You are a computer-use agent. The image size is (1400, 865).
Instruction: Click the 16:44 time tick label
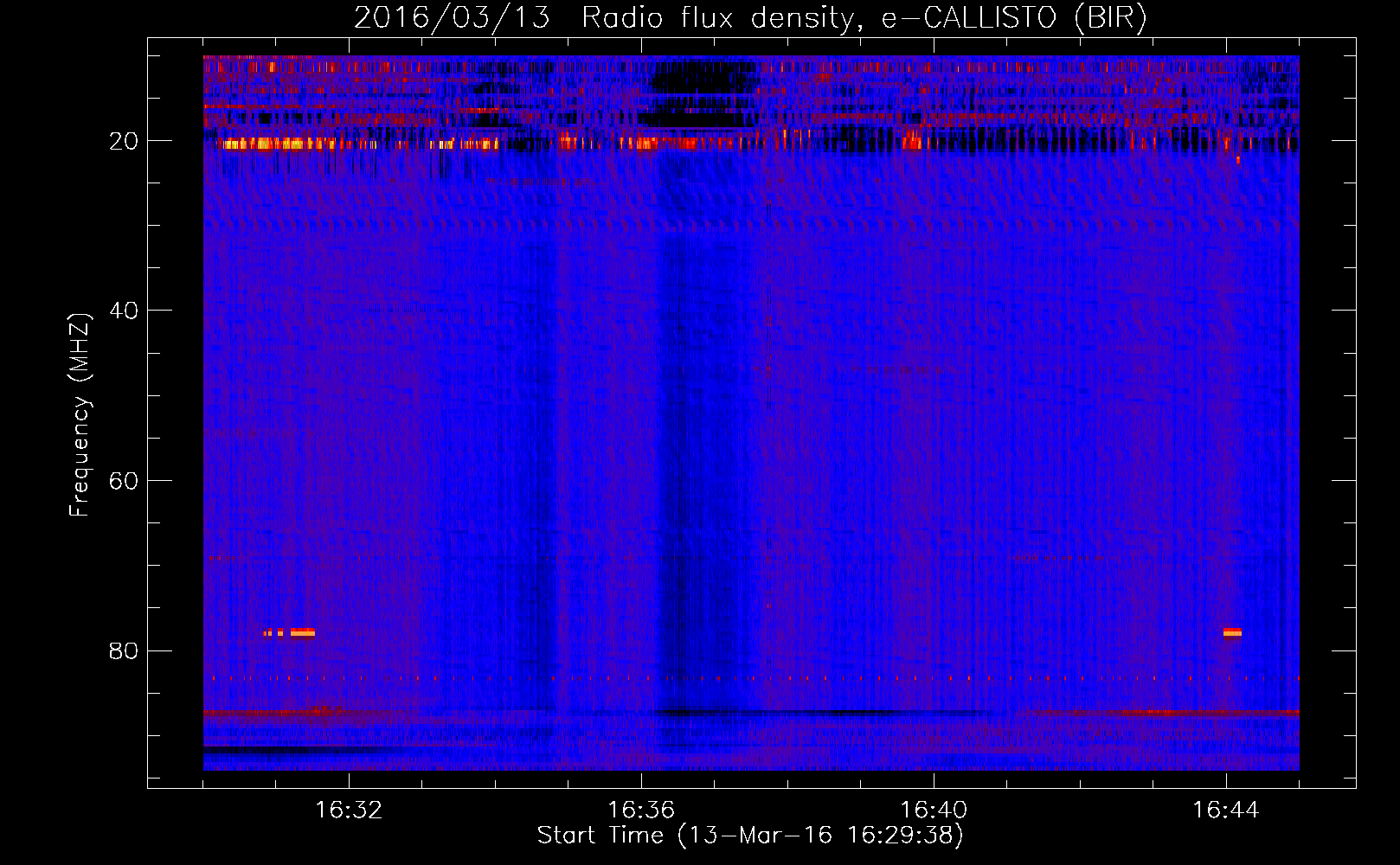click(x=1226, y=811)
